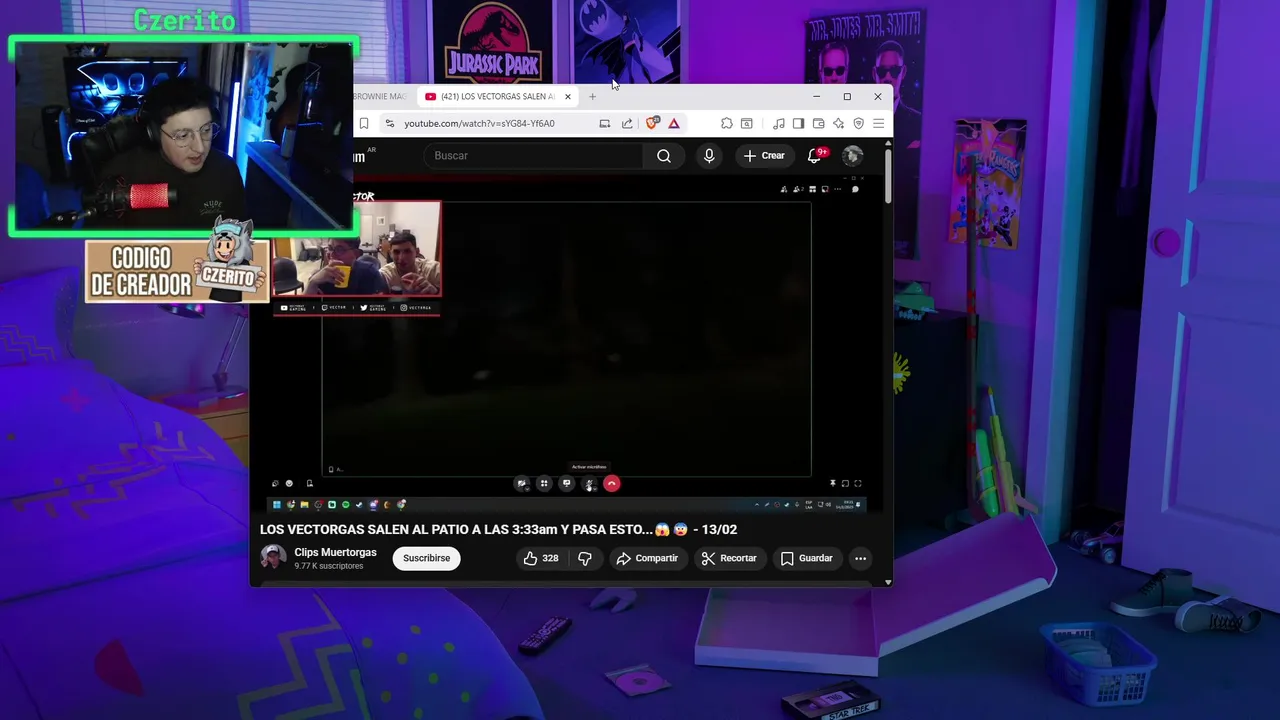Click the video player area to pause

[566, 345]
